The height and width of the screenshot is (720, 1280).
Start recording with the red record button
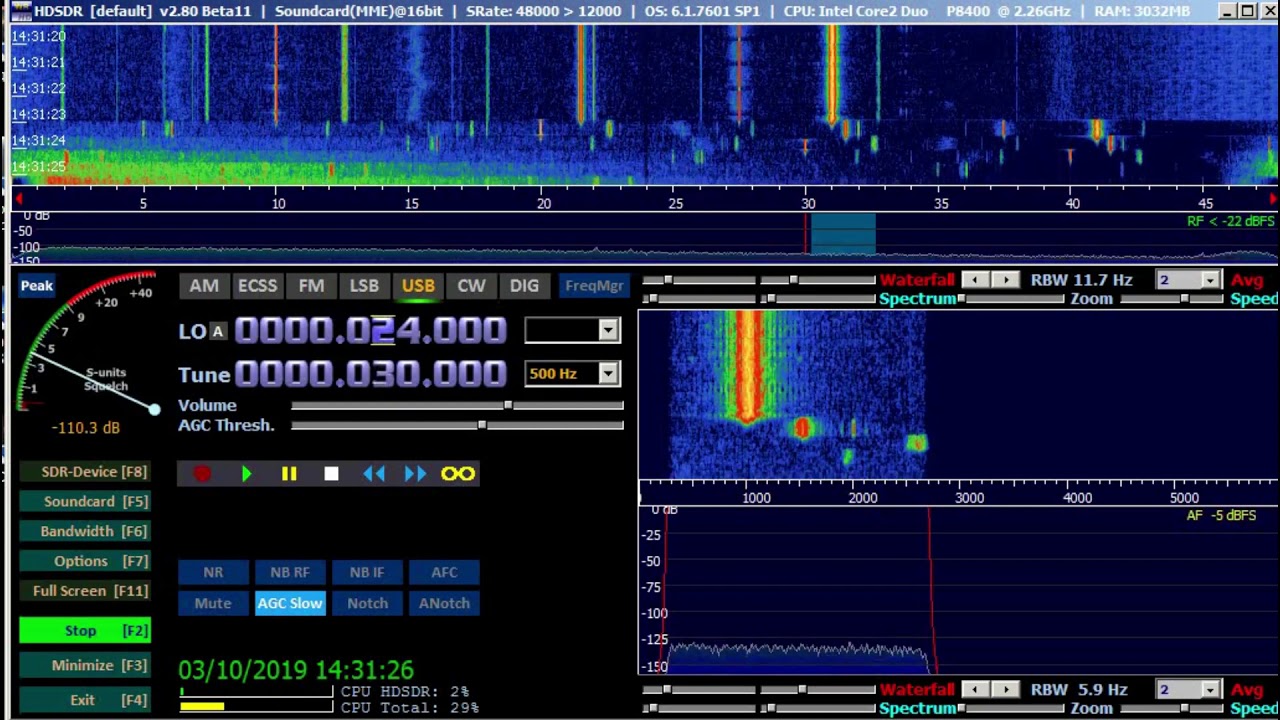pos(202,474)
